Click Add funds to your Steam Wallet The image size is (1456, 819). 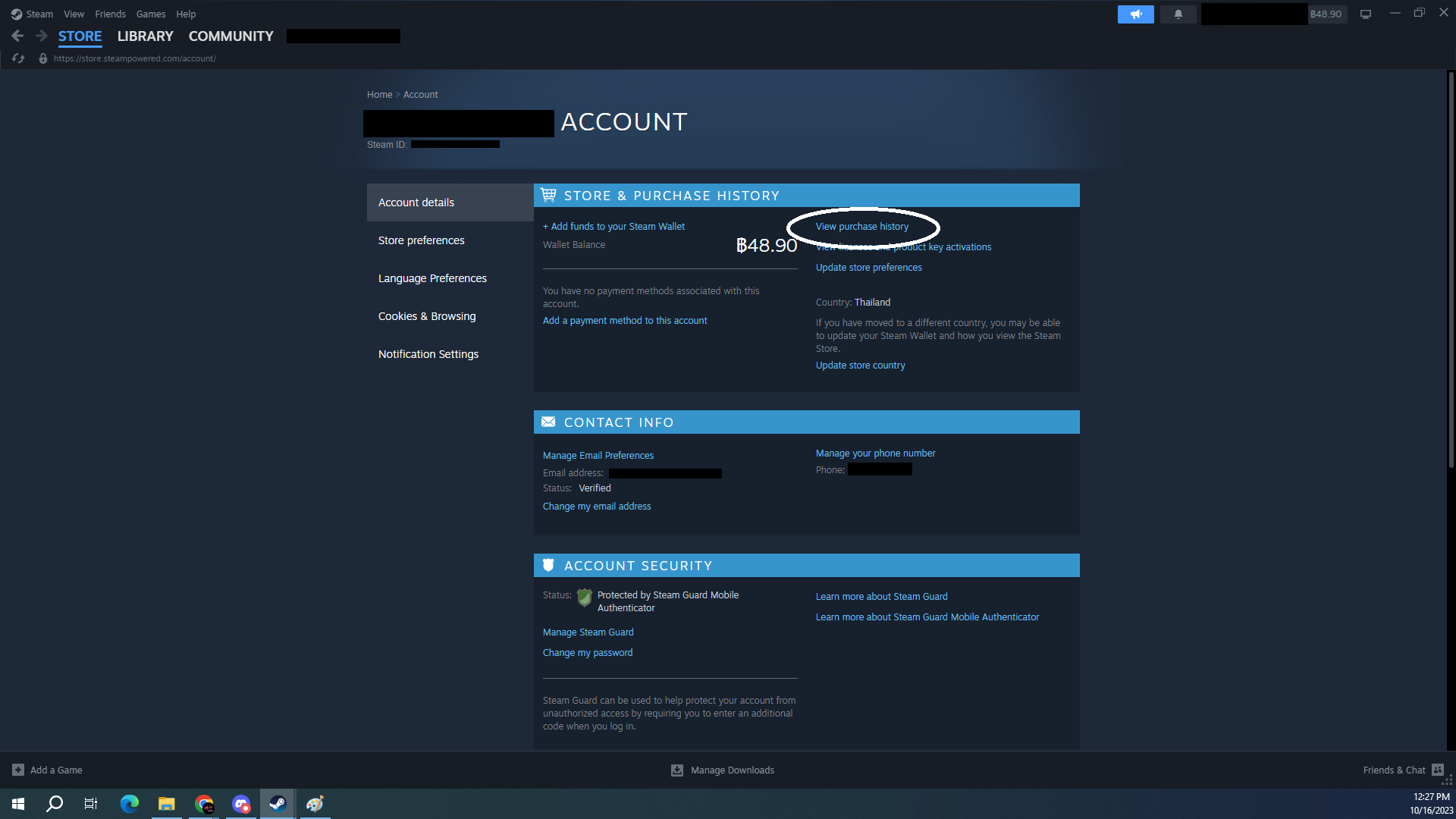pyautogui.click(x=613, y=227)
